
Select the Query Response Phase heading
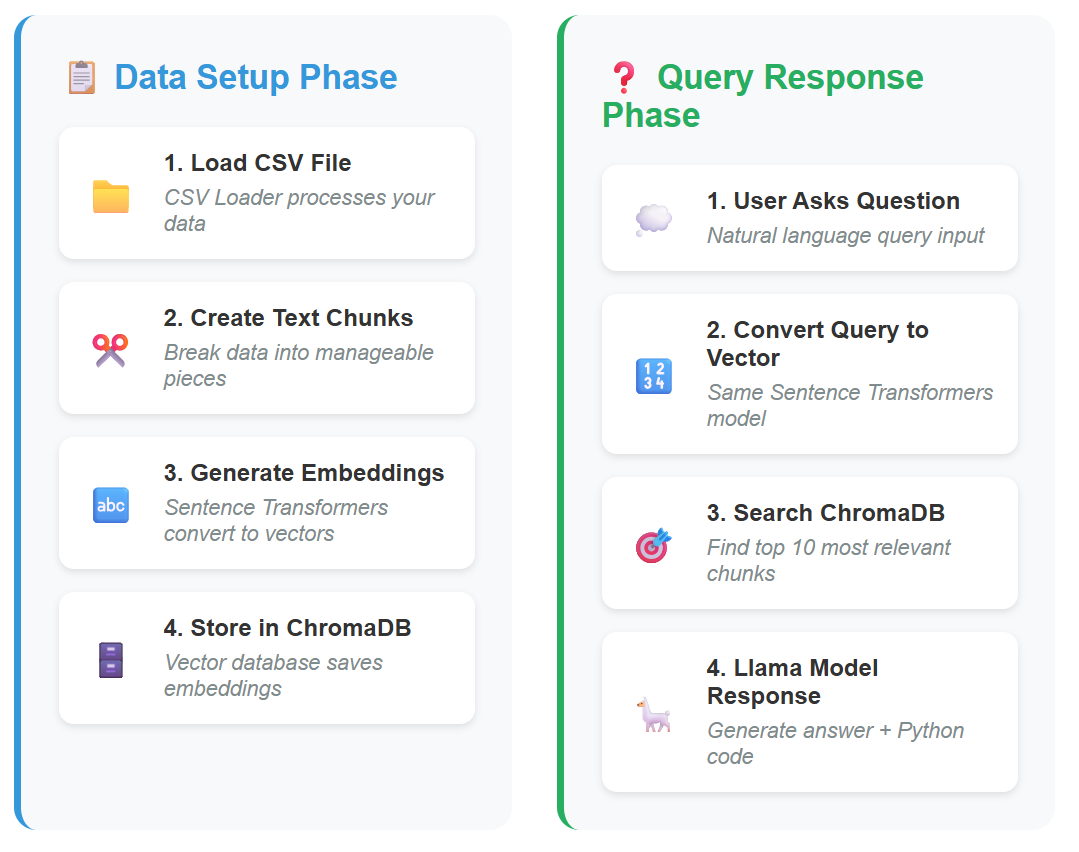click(x=762, y=96)
